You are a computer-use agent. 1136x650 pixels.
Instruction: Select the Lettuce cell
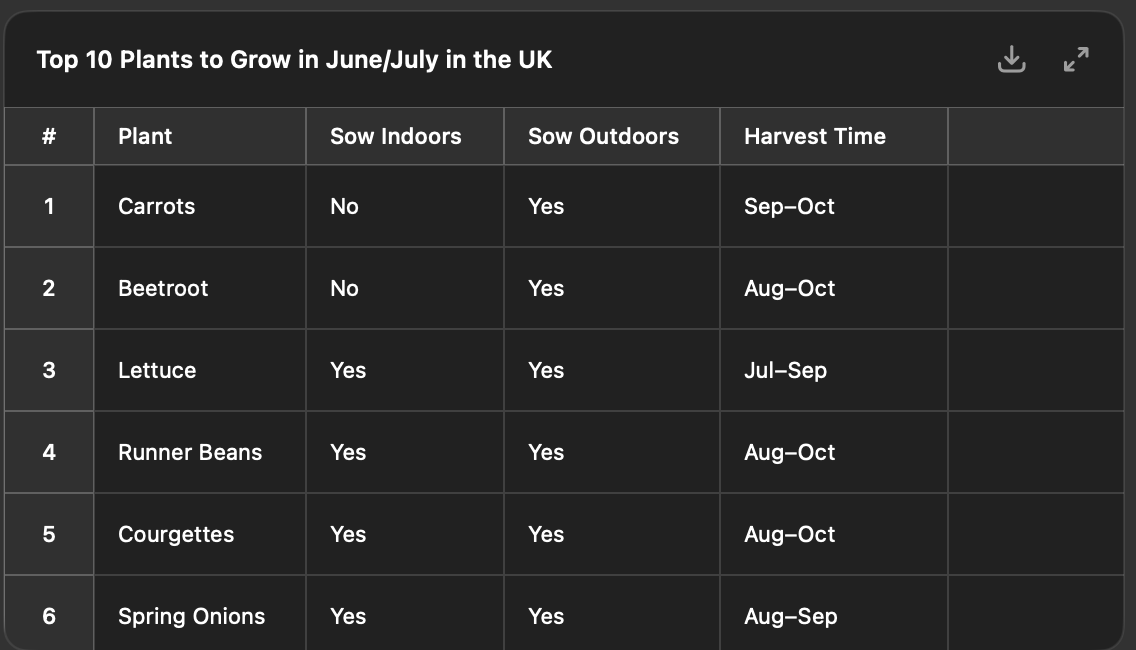coord(157,370)
